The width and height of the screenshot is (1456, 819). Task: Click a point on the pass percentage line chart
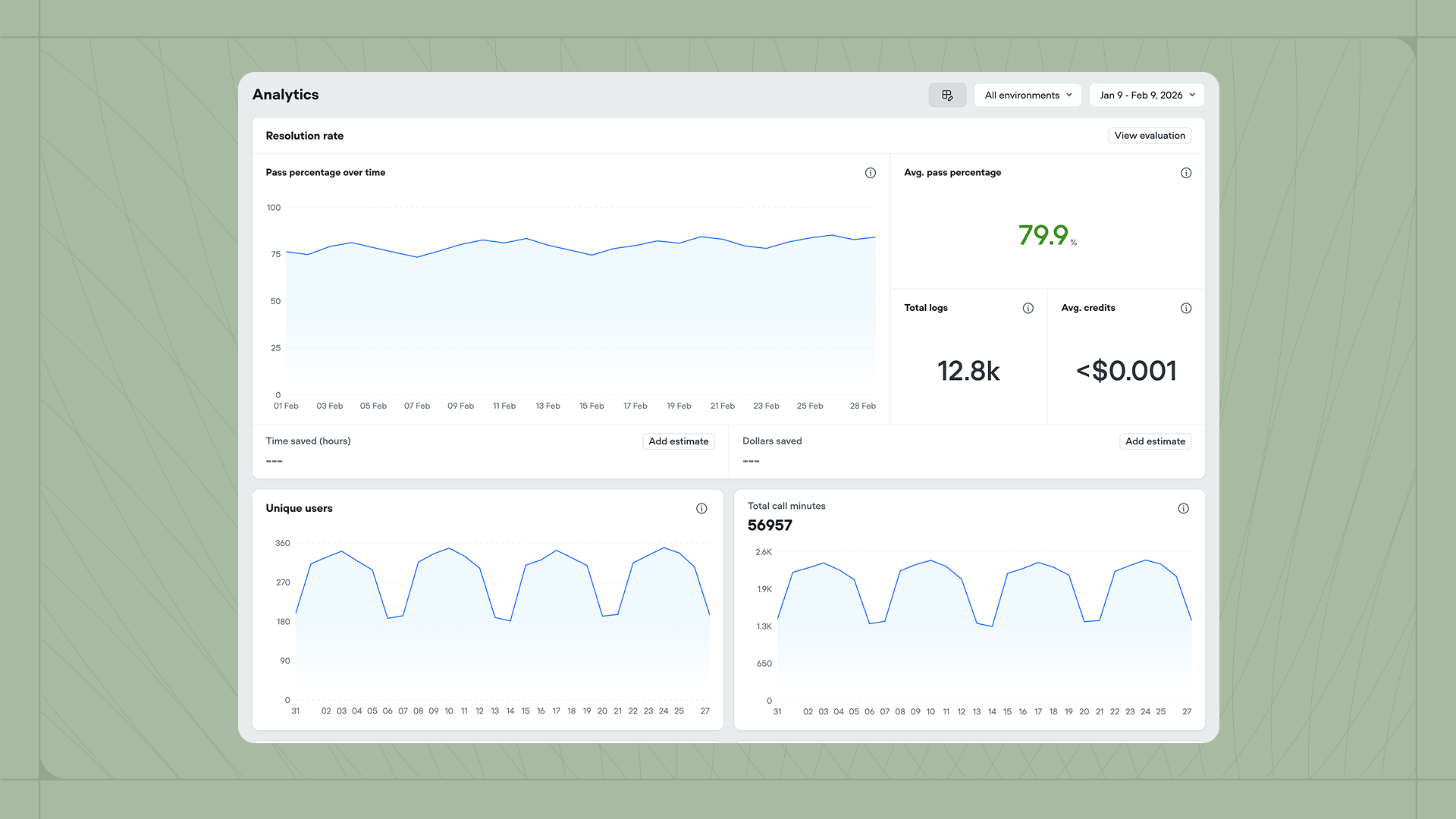tap(576, 243)
